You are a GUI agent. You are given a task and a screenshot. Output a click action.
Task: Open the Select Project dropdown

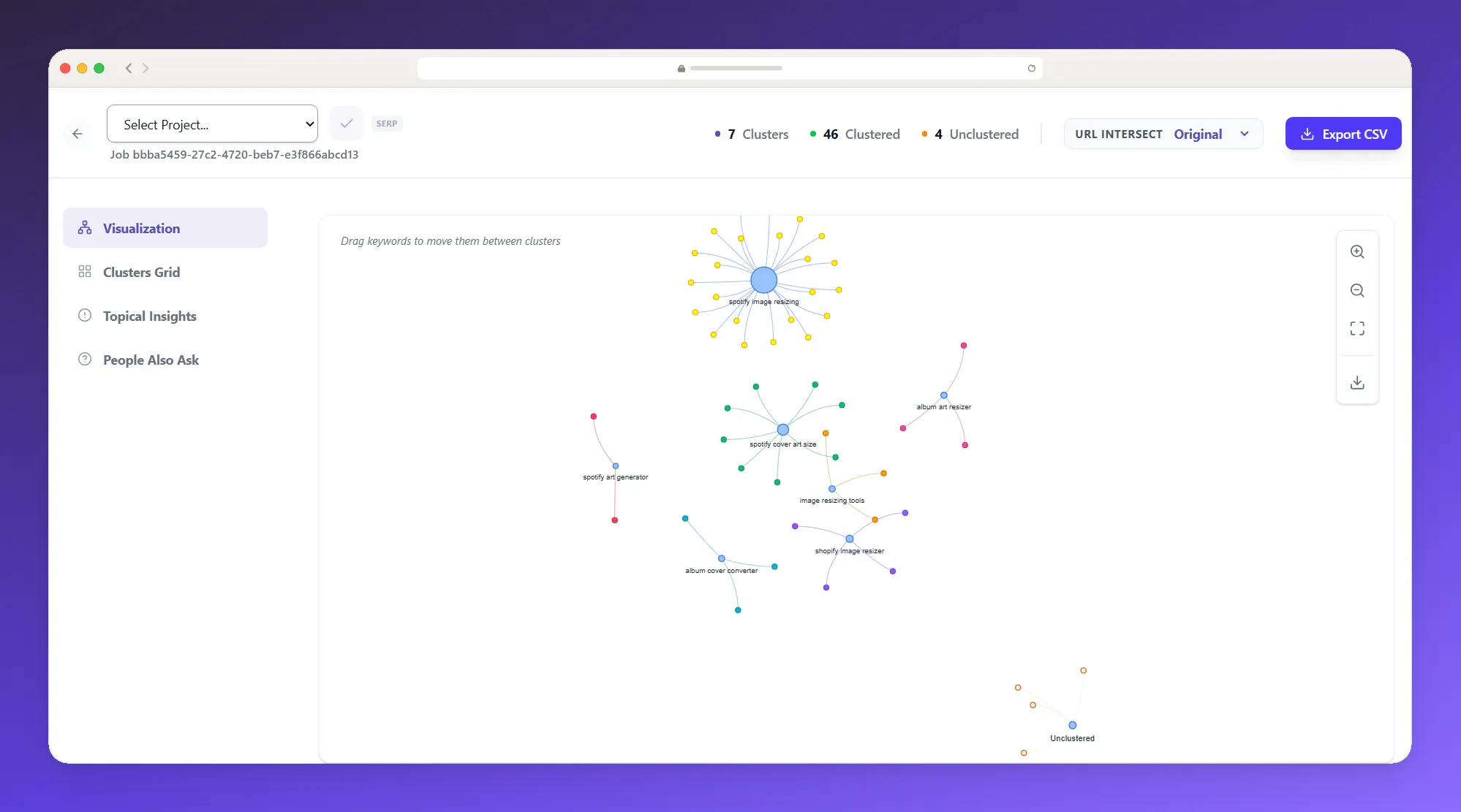tap(212, 124)
